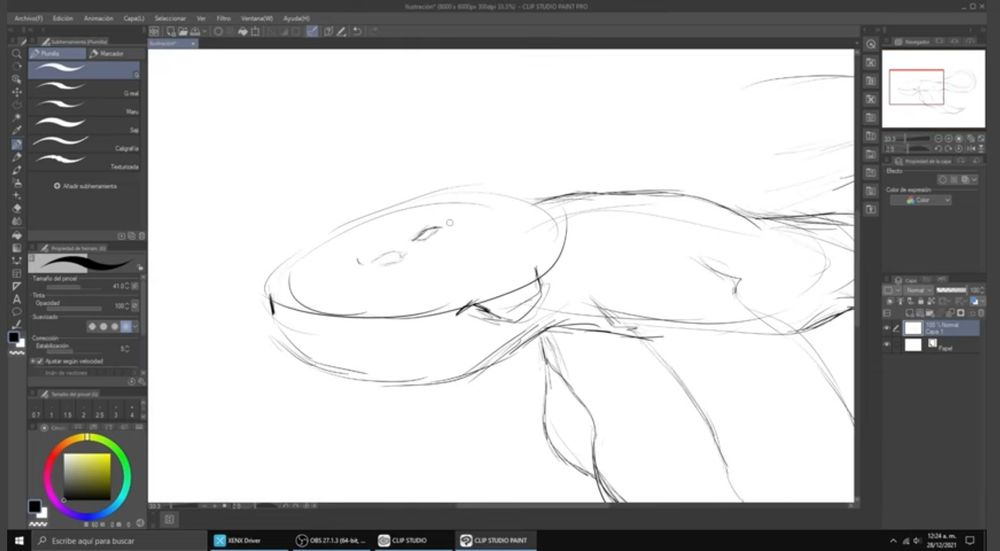Select the Text tool (A)

(17, 299)
